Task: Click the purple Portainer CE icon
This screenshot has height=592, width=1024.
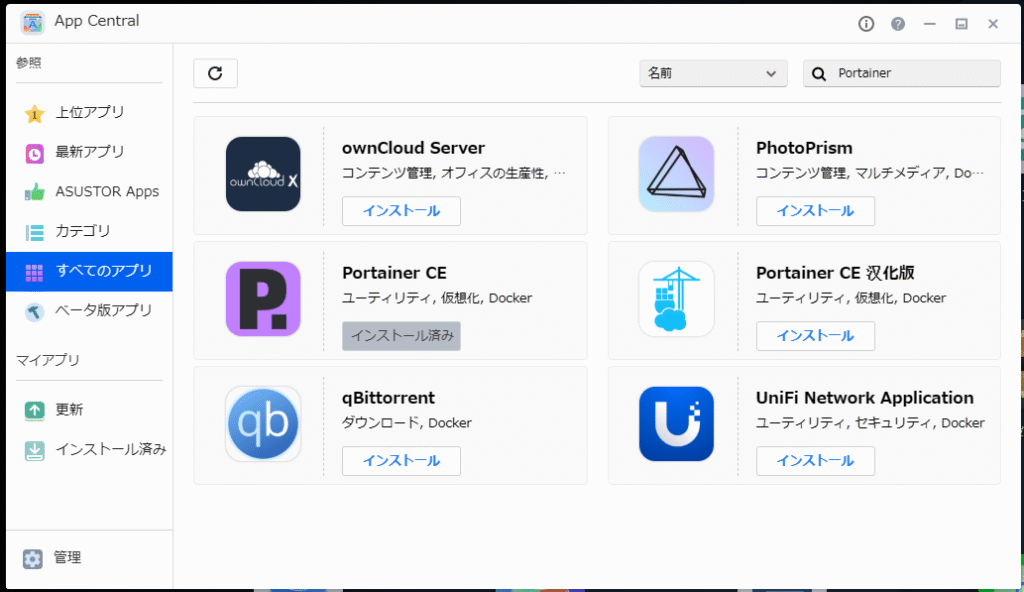Action: pos(263,298)
